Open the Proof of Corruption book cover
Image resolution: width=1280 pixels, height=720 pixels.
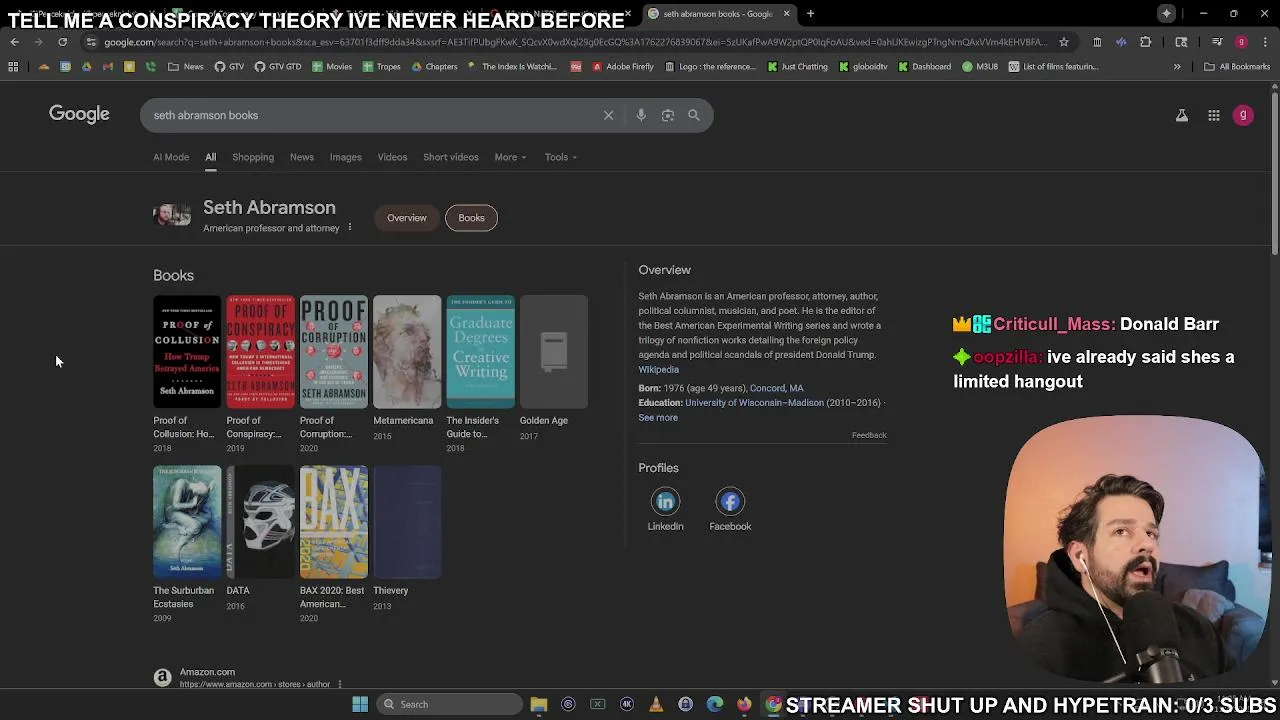point(334,352)
